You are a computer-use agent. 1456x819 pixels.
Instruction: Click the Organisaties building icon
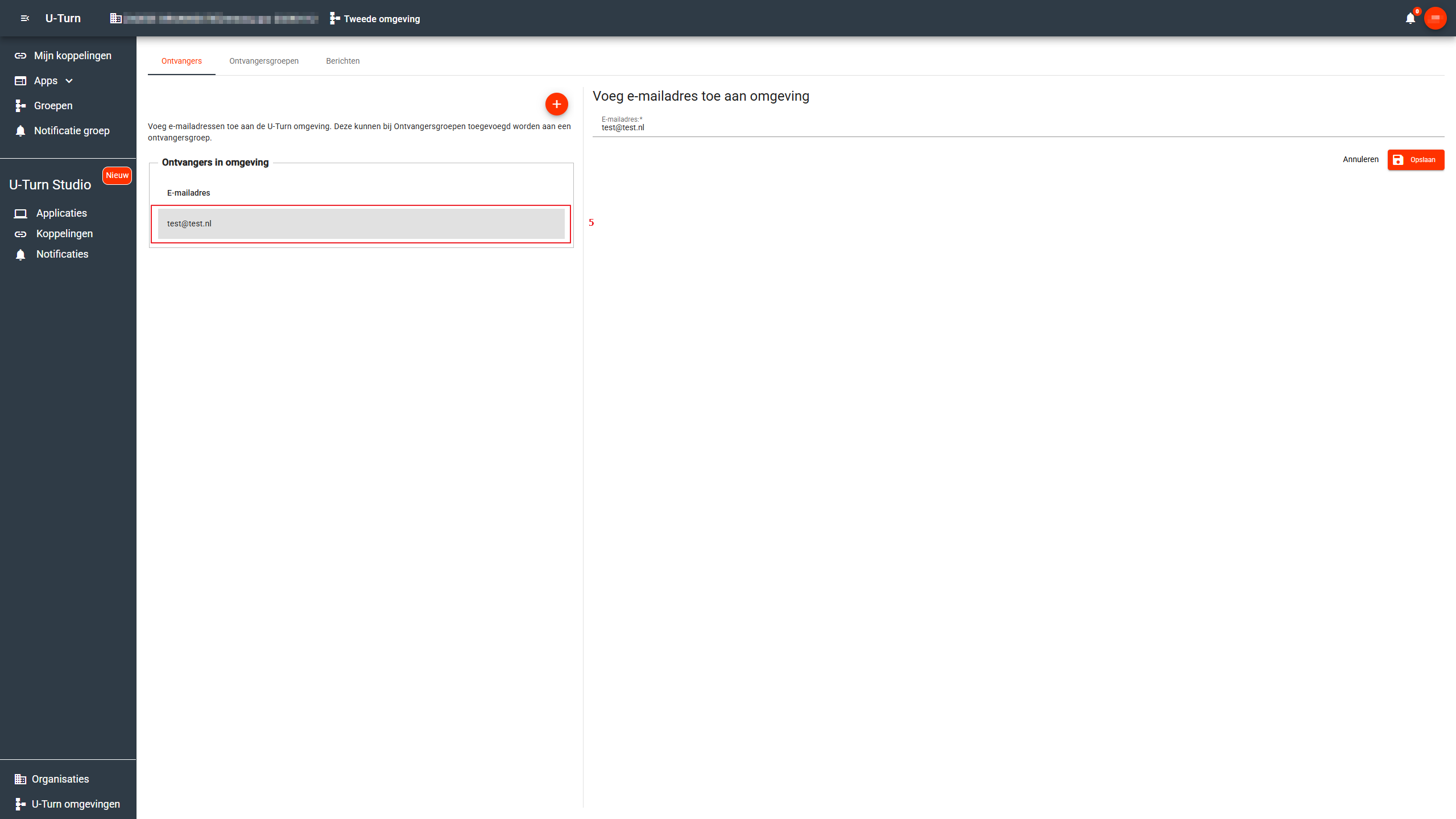pos(20,779)
